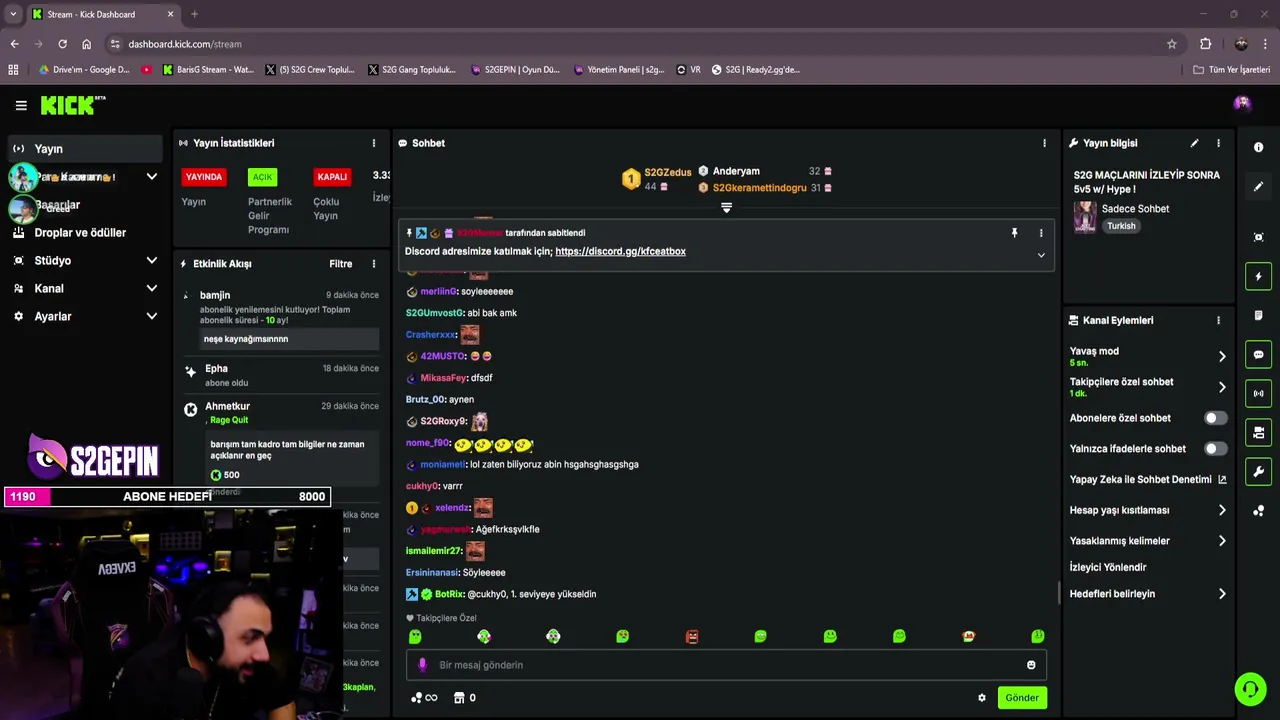Click the Gönder send button
This screenshot has height=720, width=1280.
(1022, 698)
